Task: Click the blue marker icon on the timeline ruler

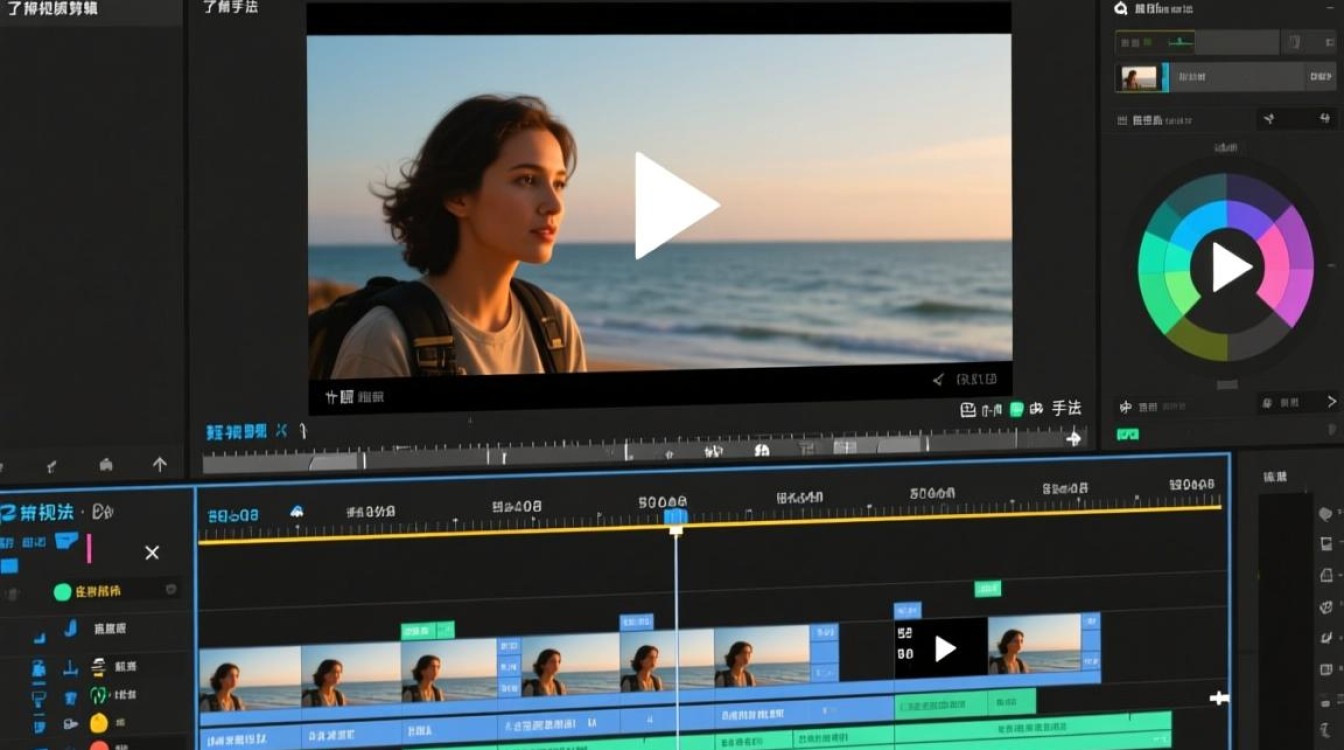Action: 296,512
